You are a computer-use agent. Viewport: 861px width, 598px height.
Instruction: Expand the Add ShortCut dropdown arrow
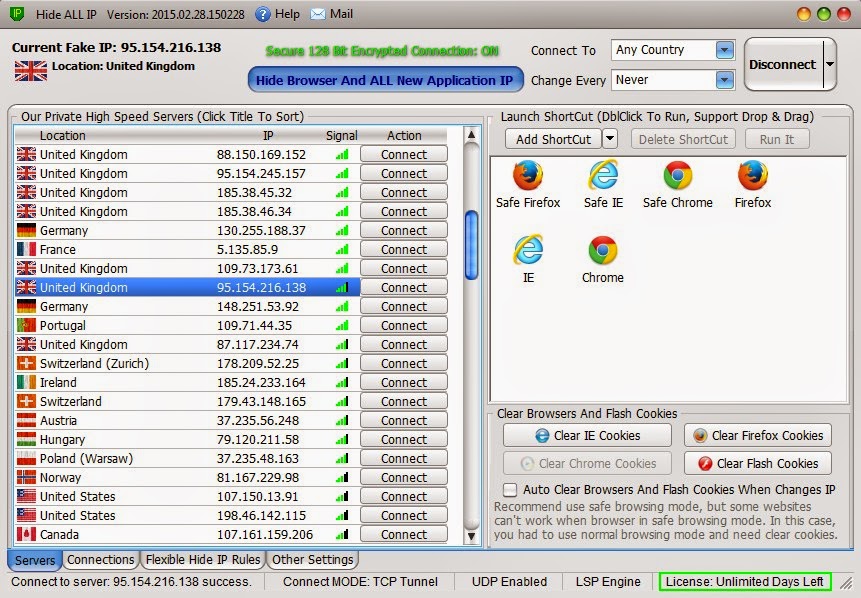pyautogui.click(x=610, y=139)
